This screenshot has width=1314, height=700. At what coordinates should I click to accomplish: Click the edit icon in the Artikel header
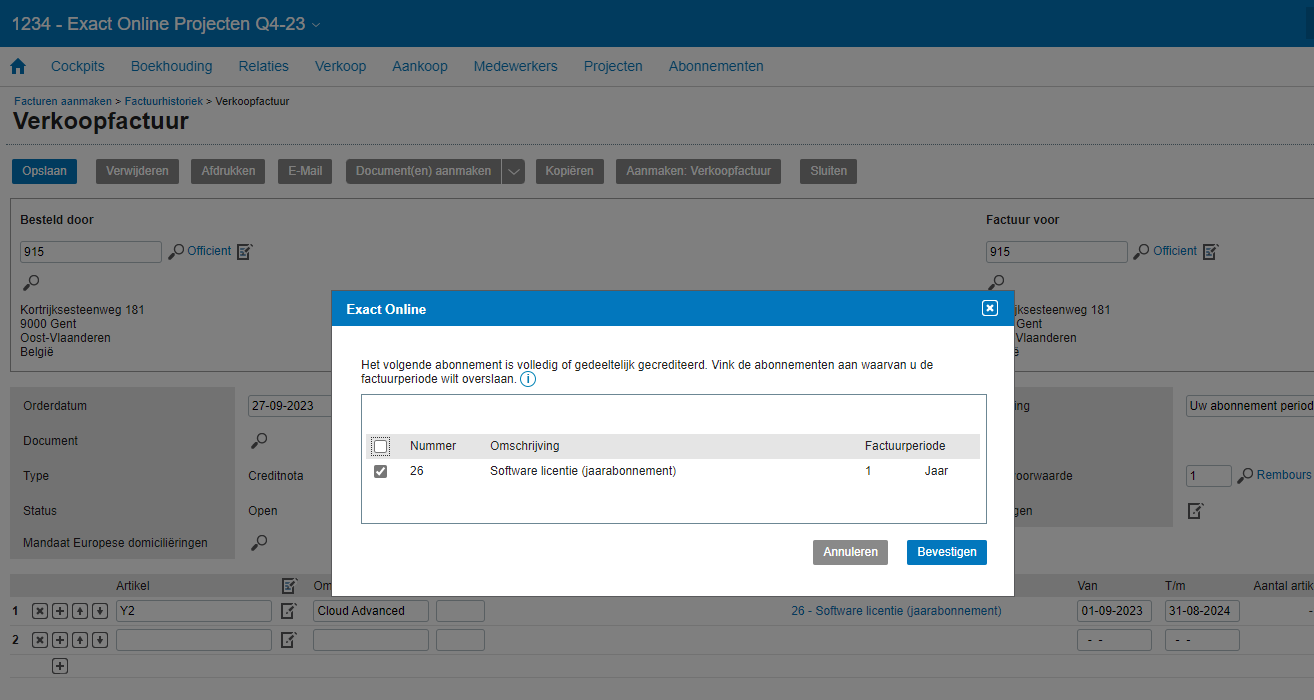tap(290, 586)
